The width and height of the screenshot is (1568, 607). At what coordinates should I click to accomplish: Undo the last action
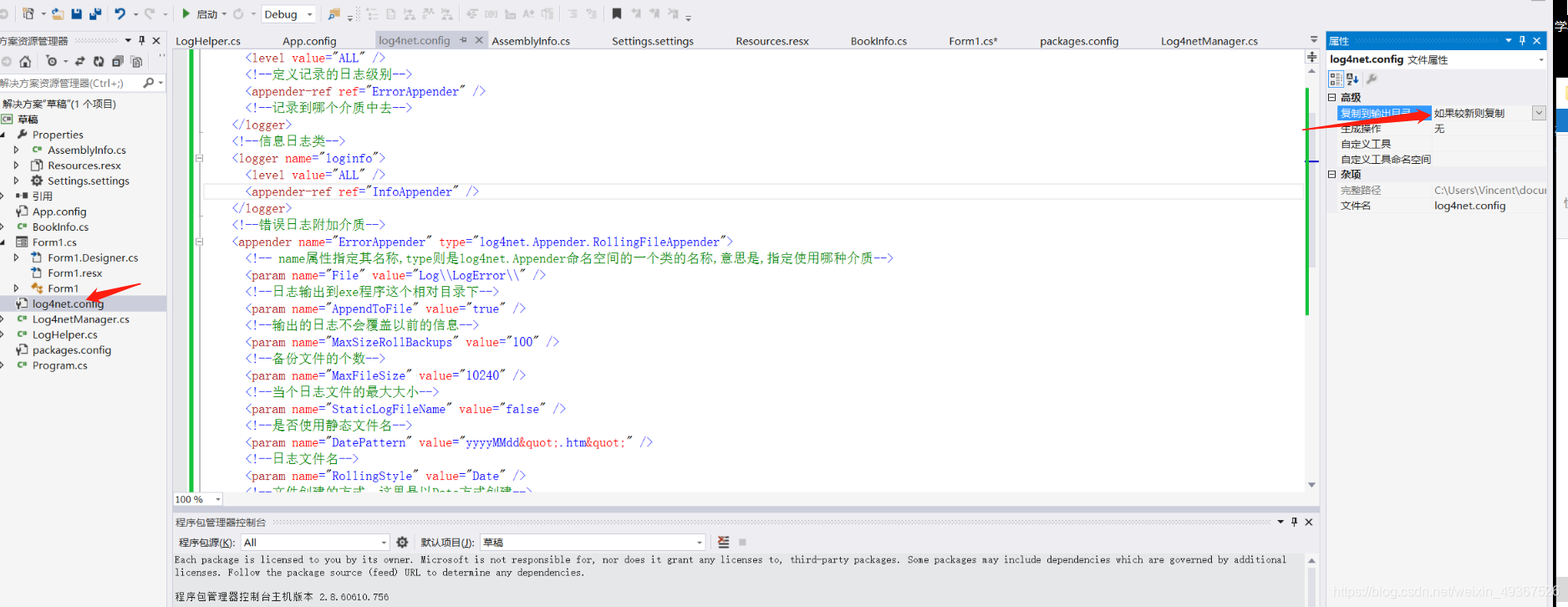120,14
